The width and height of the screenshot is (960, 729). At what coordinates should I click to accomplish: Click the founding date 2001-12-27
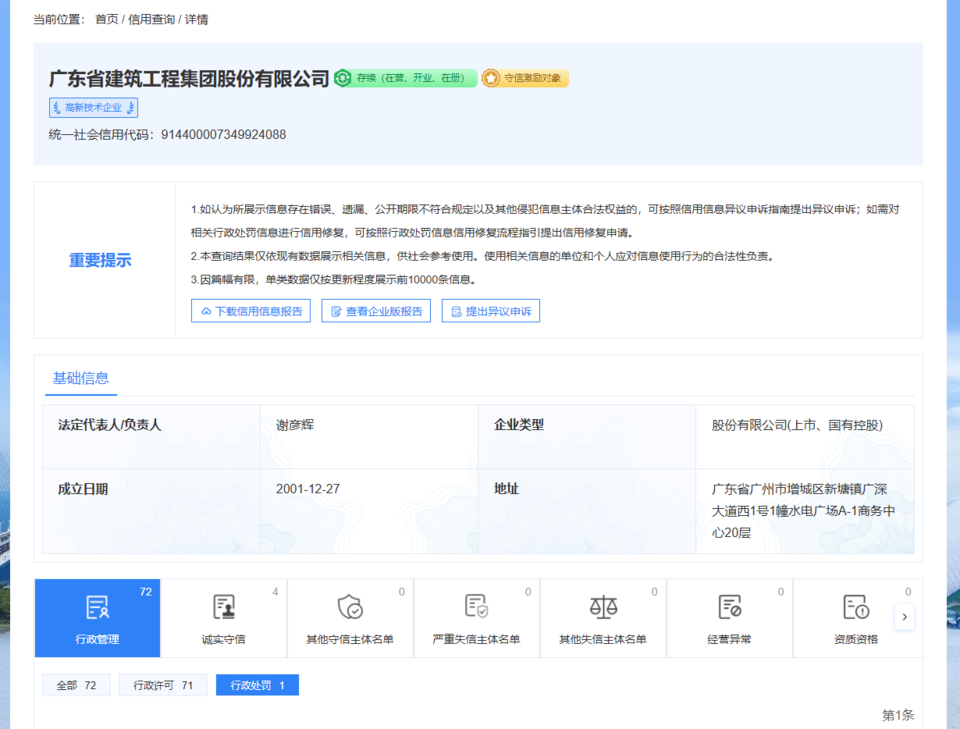tap(307, 489)
